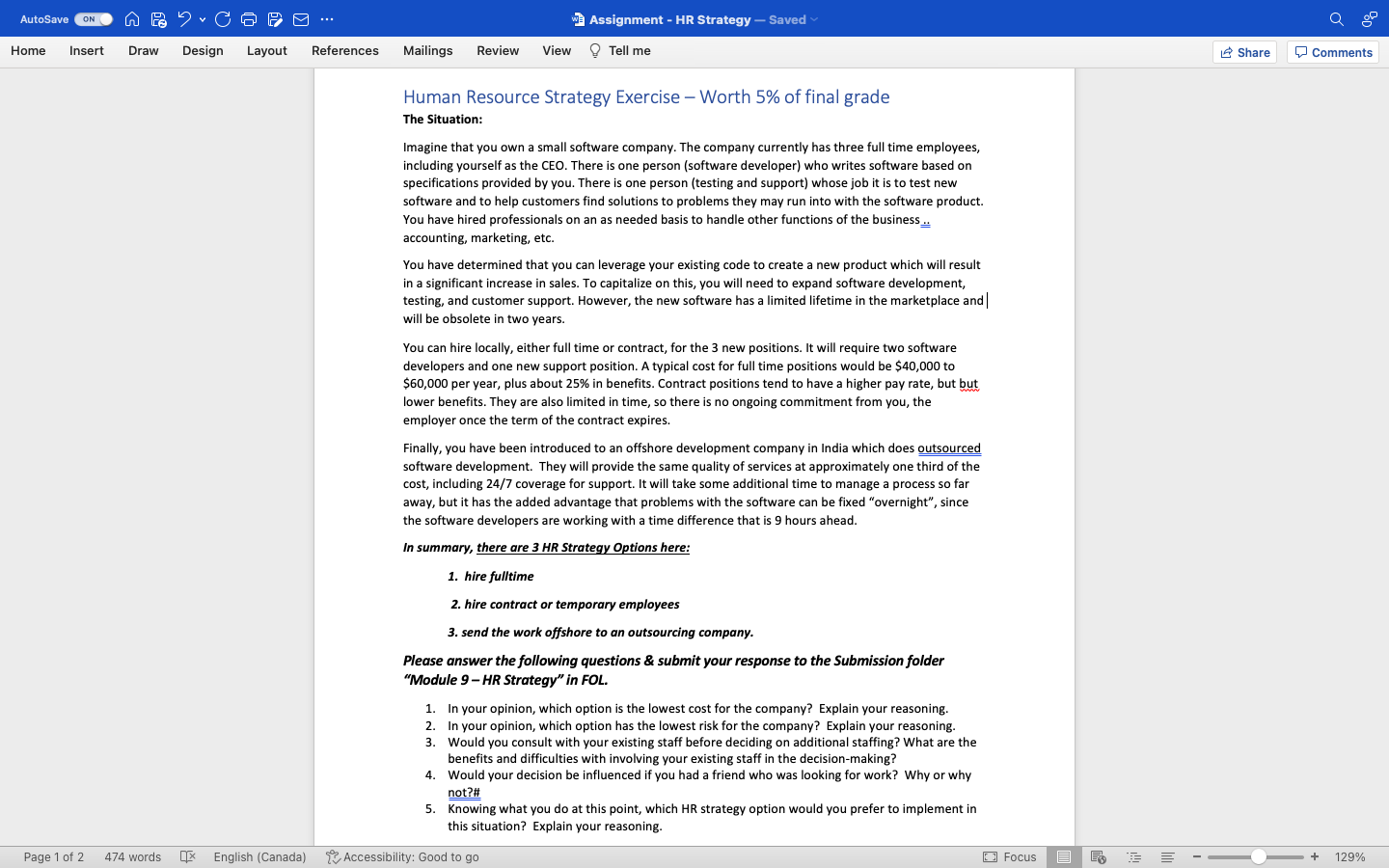
Task: Toggle the spelling check indicator
Action: pos(186,856)
